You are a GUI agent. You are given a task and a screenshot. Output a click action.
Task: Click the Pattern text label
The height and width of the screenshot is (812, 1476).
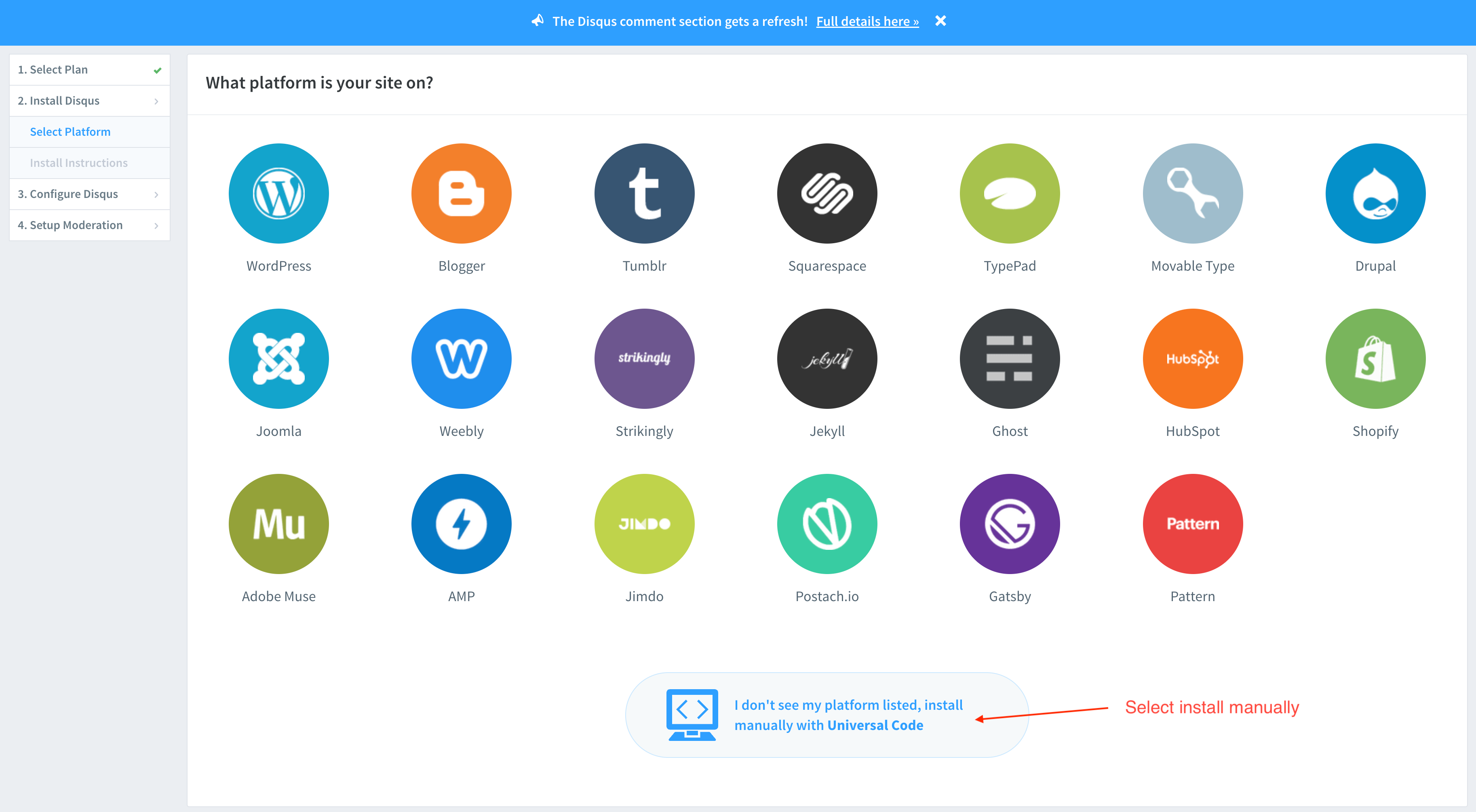point(1192,596)
